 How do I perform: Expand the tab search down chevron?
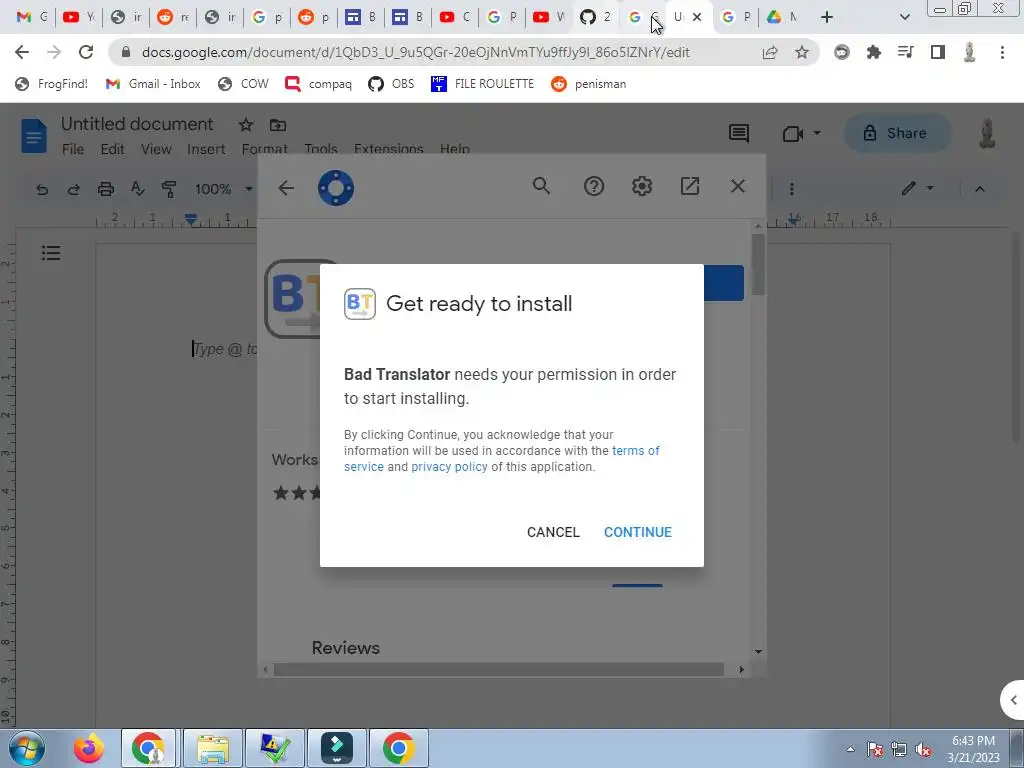click(x=904, y=17)
